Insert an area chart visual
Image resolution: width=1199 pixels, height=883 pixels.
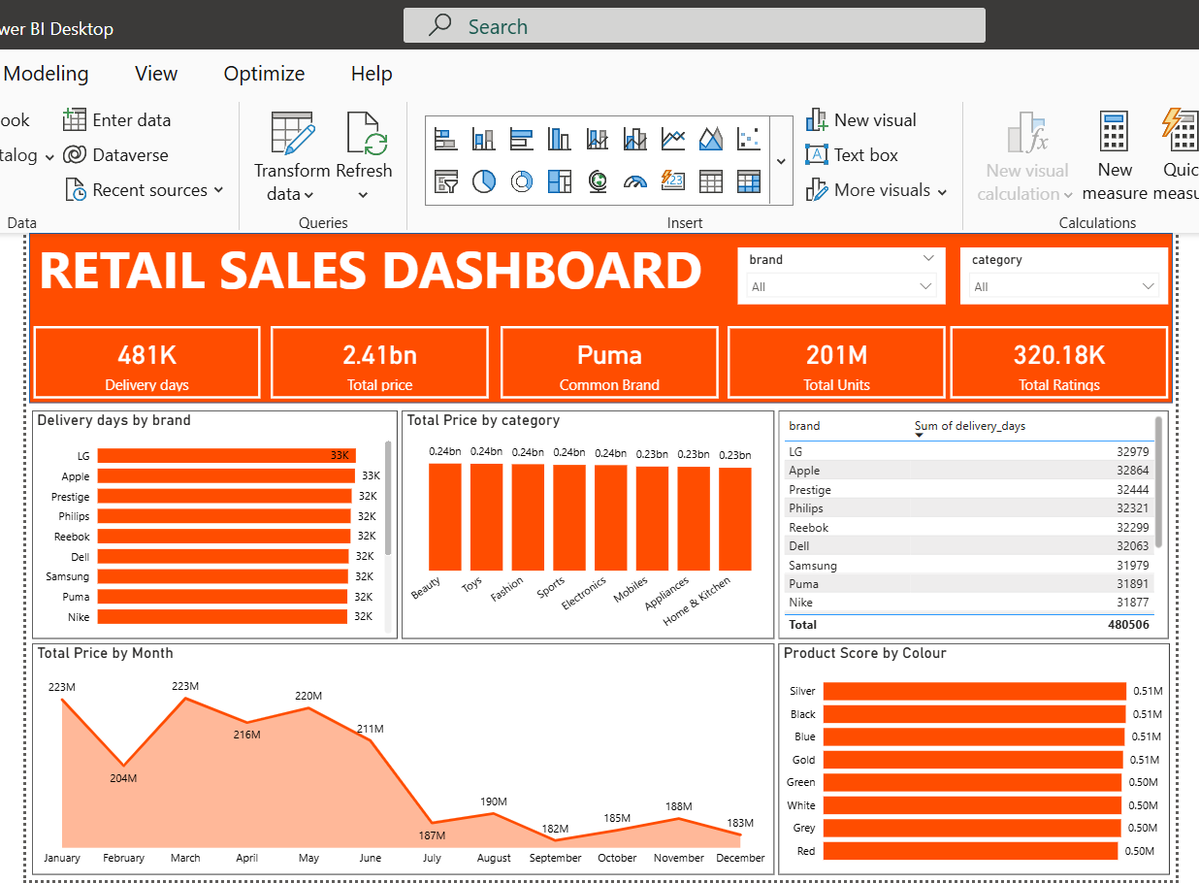(x=710, y=139)
